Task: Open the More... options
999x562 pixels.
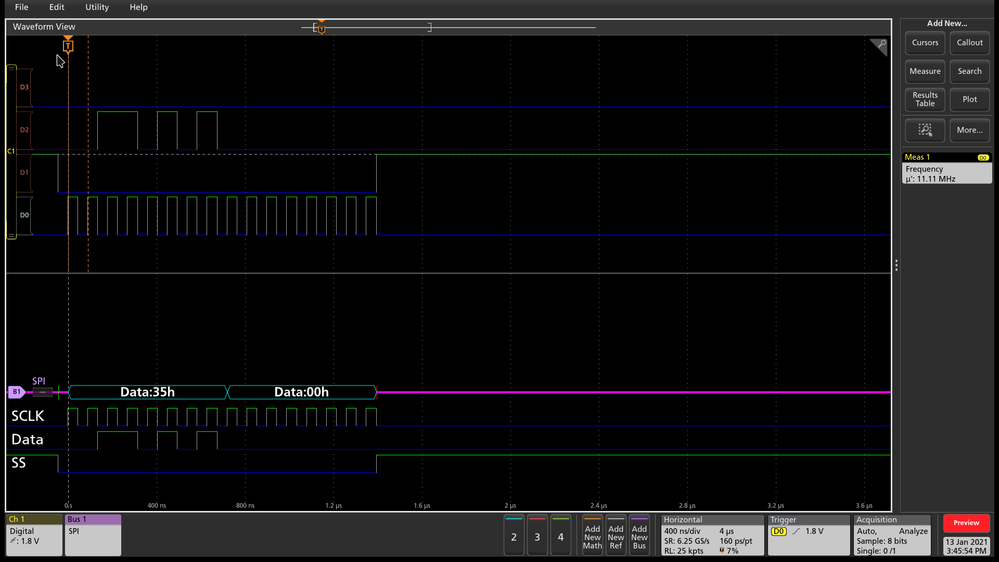Action: tap(969, 130)
